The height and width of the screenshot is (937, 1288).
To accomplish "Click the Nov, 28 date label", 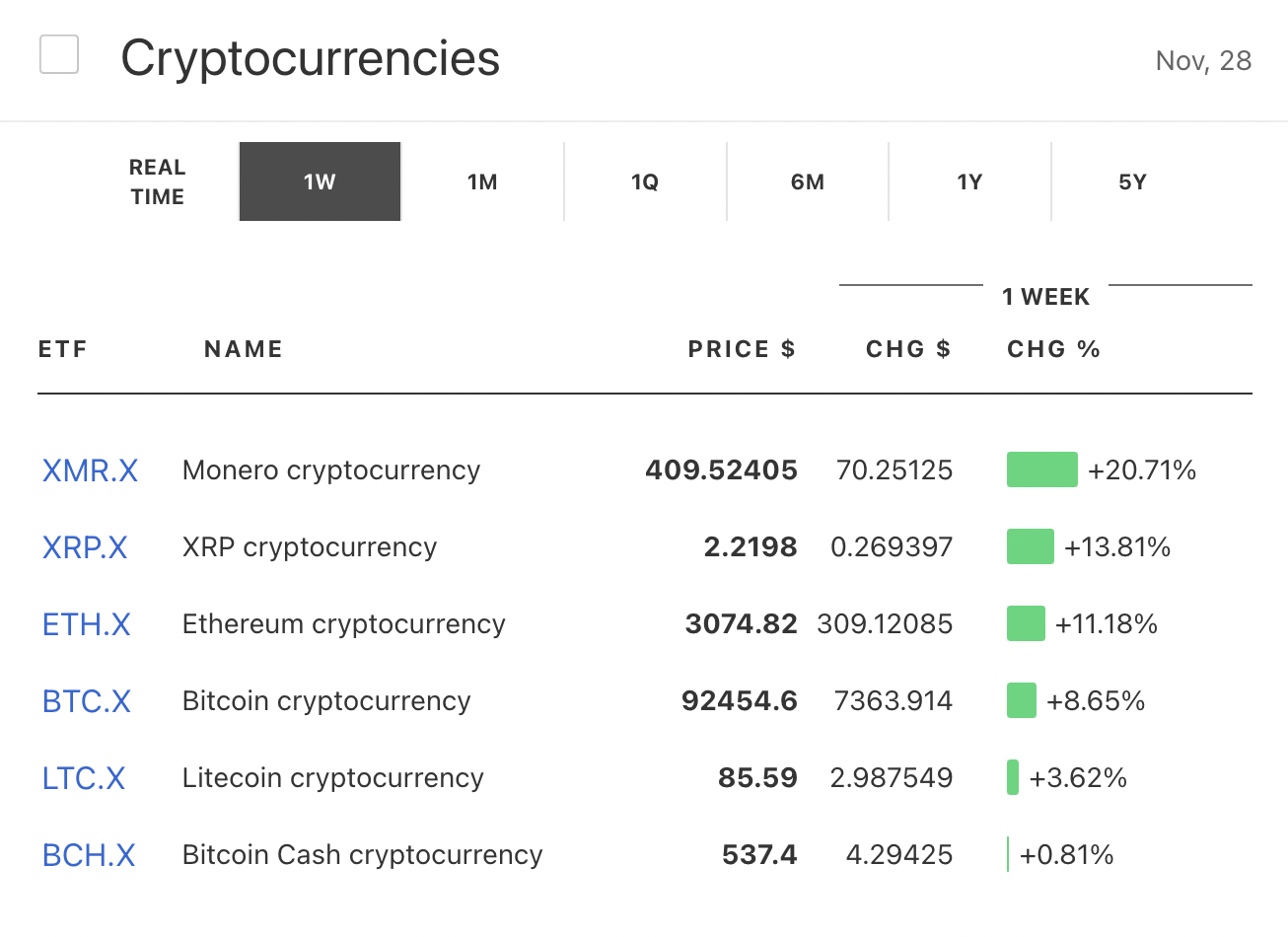I will pyautogui.click(x=1203, y=61).
